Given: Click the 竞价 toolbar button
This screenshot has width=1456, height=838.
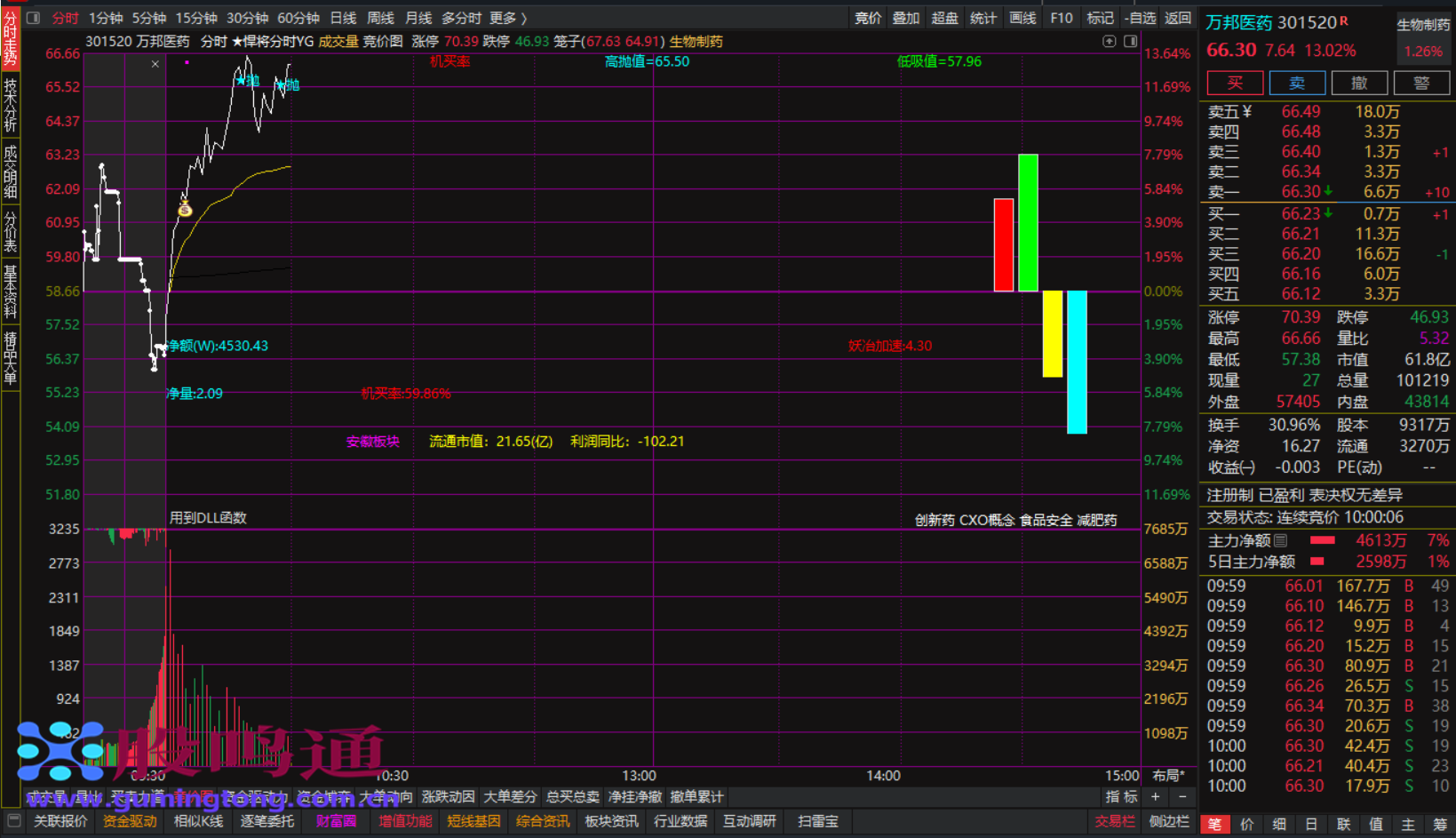Looking at the screenshot, I should coord(868,18).
